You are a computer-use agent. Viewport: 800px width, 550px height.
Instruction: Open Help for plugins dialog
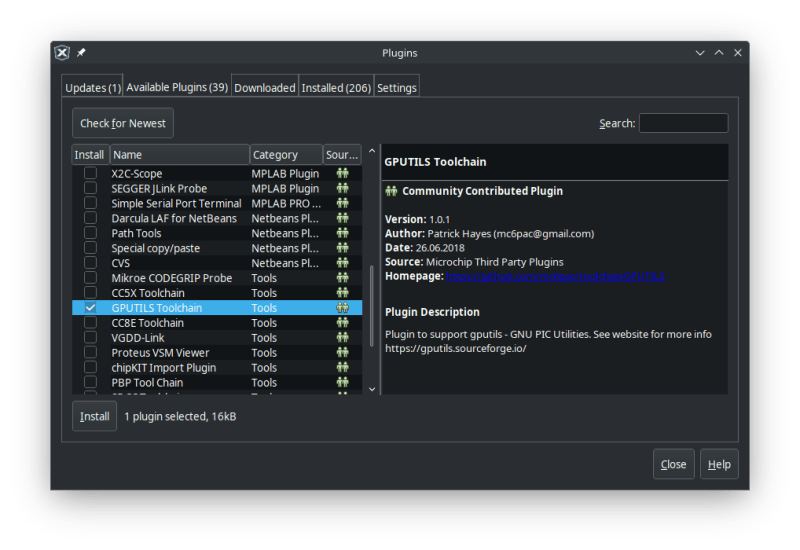(719, 464)
